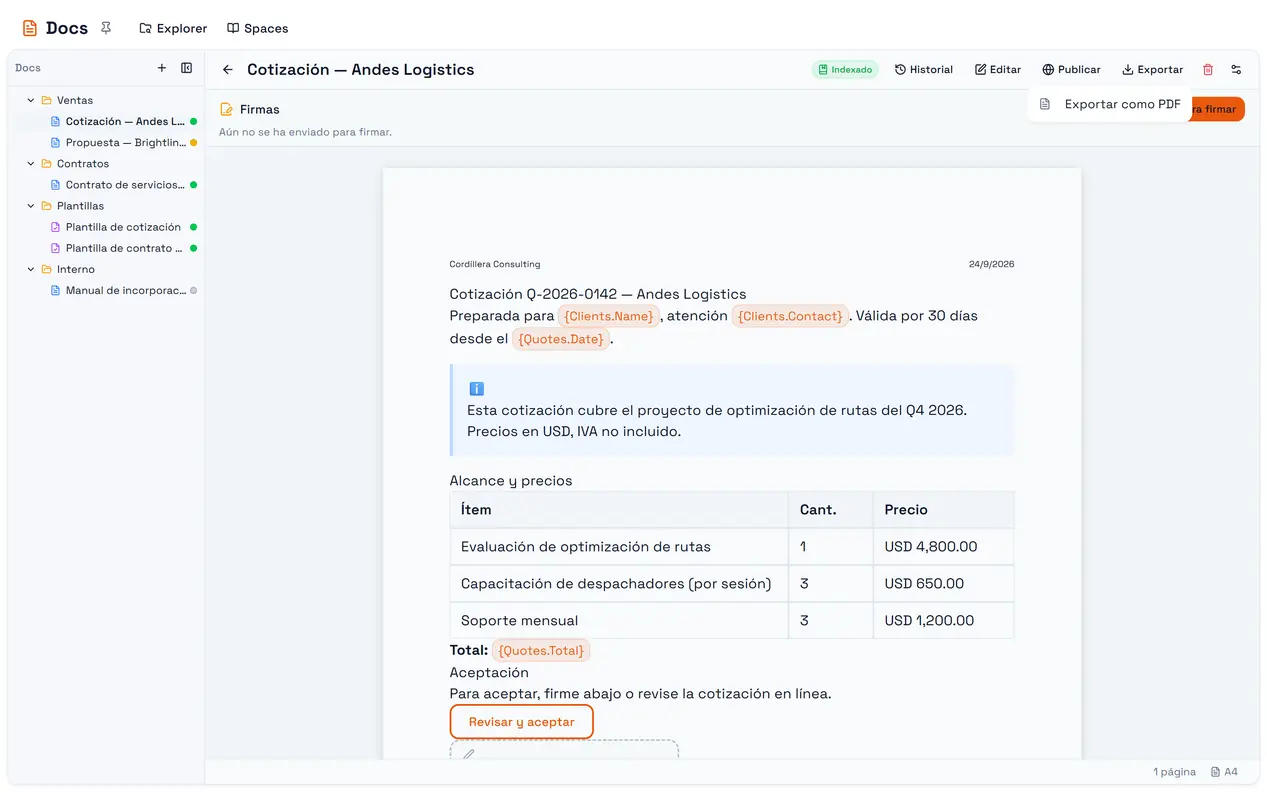Select the {Quotes.Date} placeholder
Viewport: 1267px width, 792px height.
click(x=561, y=339)
